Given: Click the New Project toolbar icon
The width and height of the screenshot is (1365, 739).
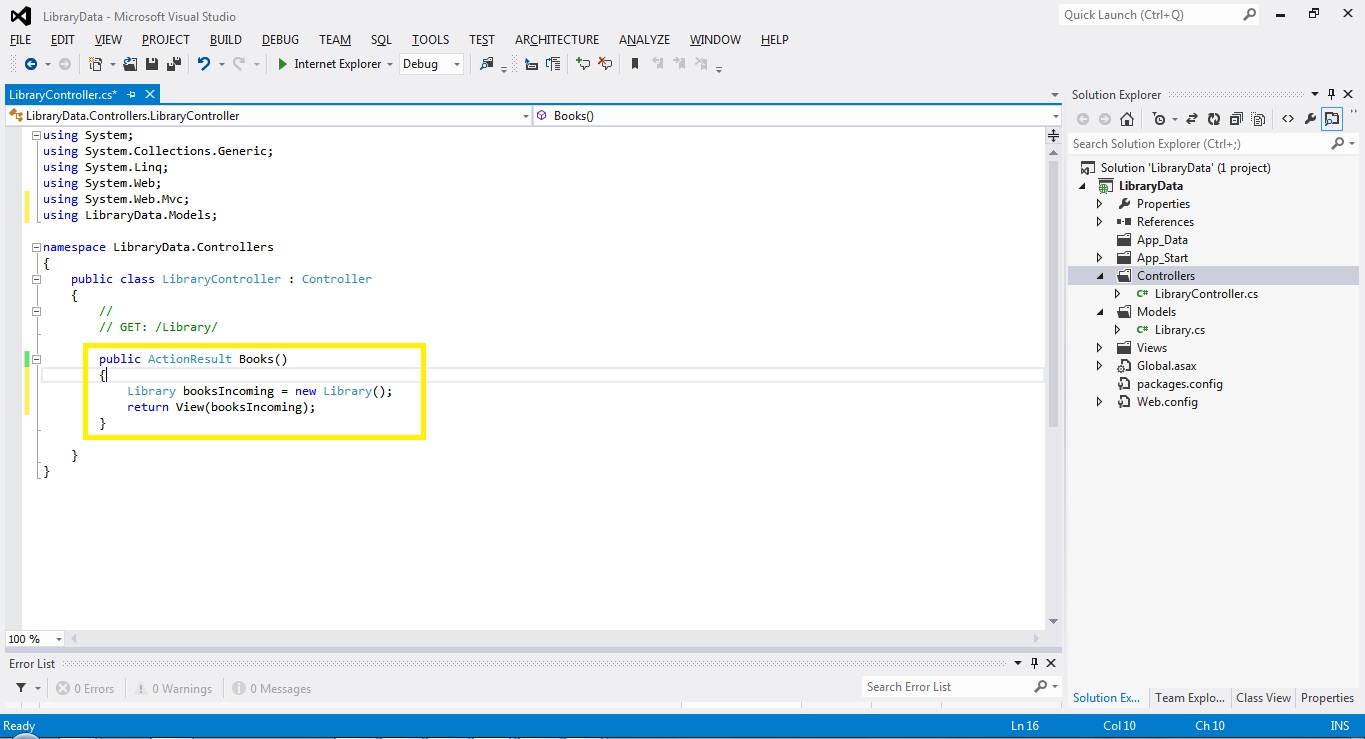Looking at the screenshot, I should coord(95,64).
